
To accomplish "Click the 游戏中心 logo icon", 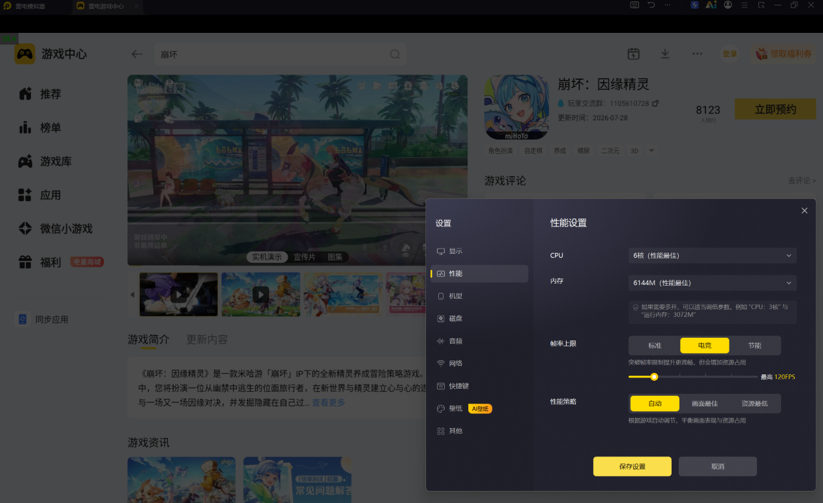I will [25, 54].
